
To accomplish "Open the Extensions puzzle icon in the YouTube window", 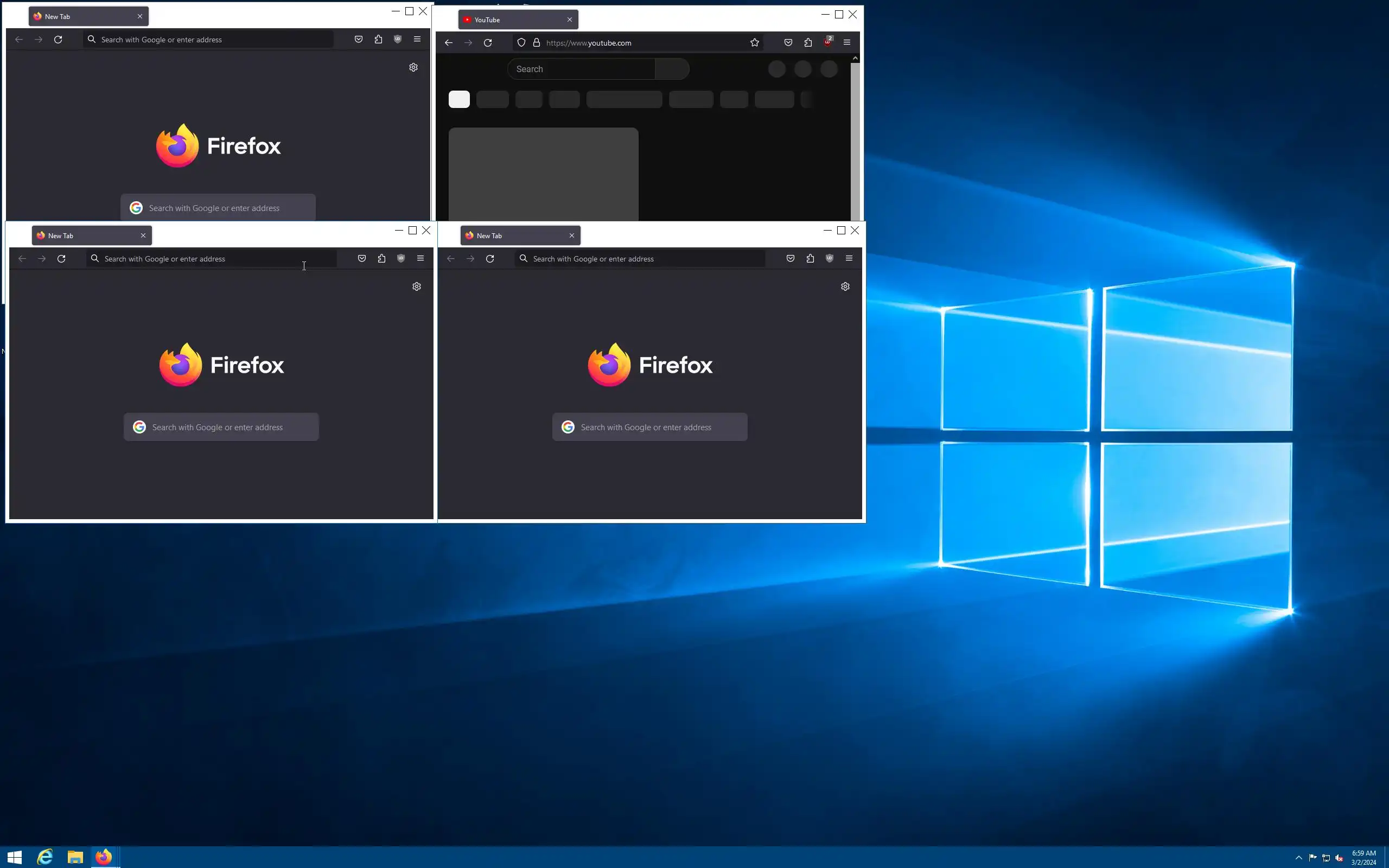I will (x=808, y=42).
